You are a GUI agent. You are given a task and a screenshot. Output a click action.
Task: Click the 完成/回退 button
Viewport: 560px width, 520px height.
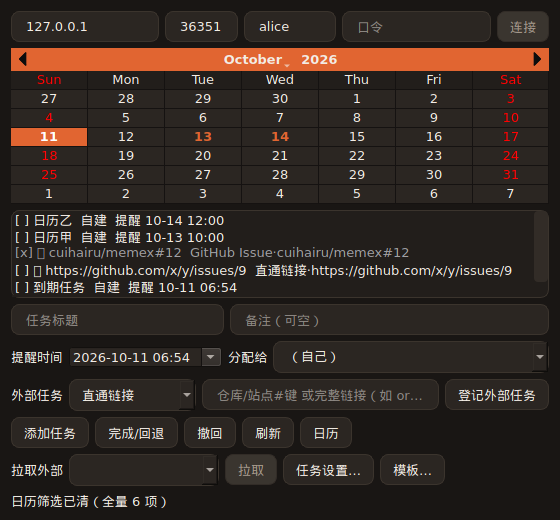[x=136, y=433]
